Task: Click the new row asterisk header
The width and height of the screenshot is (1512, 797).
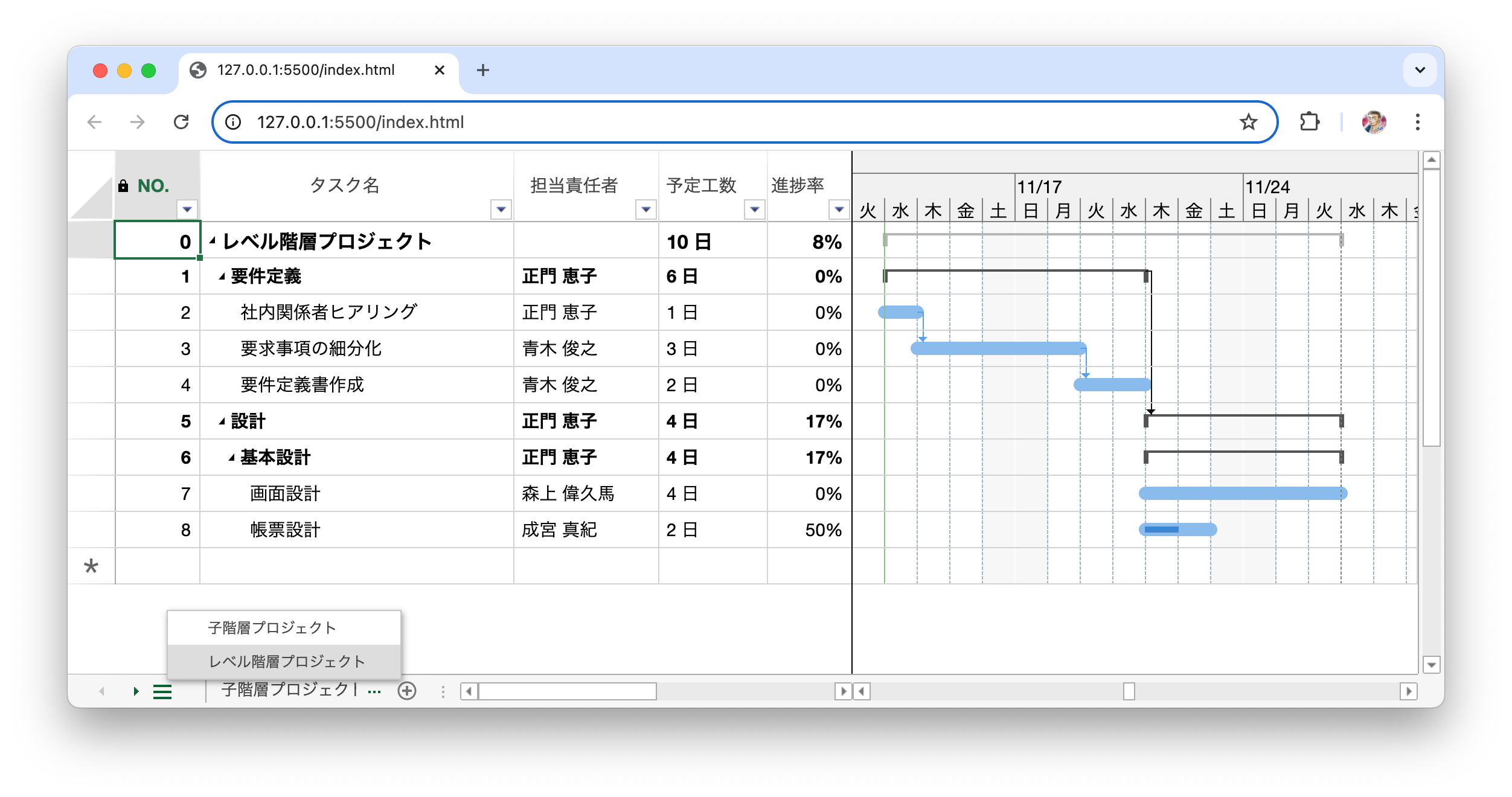Action: (91, 566)
